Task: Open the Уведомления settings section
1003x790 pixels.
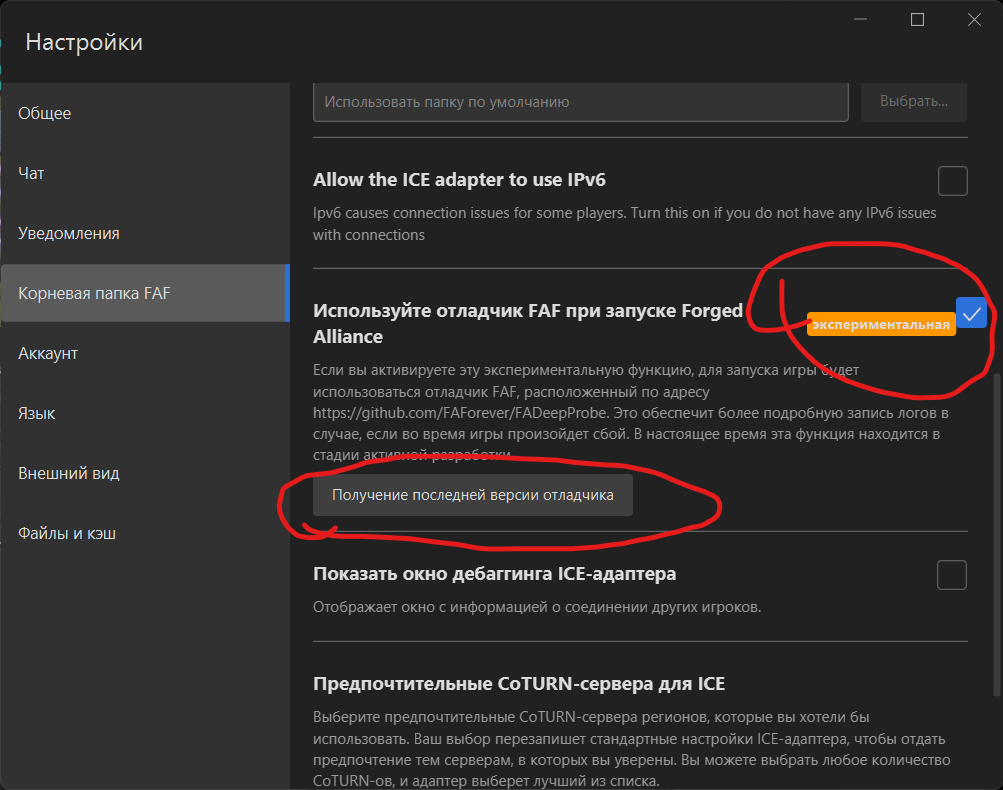Action: 145,233
